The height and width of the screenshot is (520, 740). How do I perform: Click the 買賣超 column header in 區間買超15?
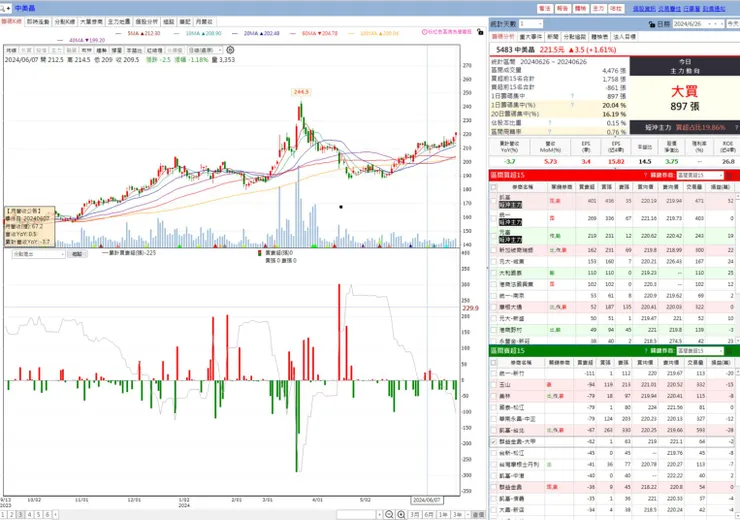tap(587, 187)
